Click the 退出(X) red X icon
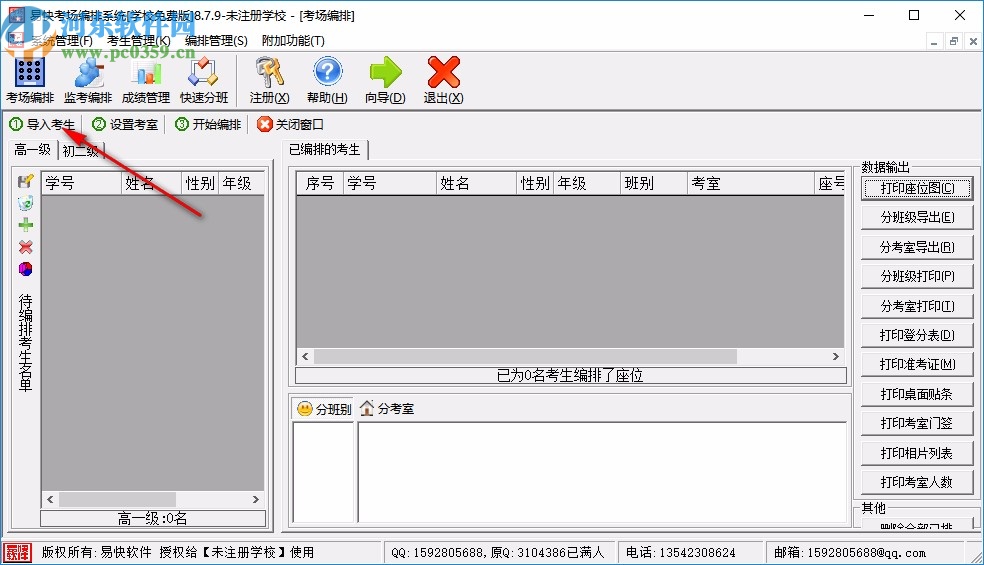The image size is (984, 565). coord(444,72)
